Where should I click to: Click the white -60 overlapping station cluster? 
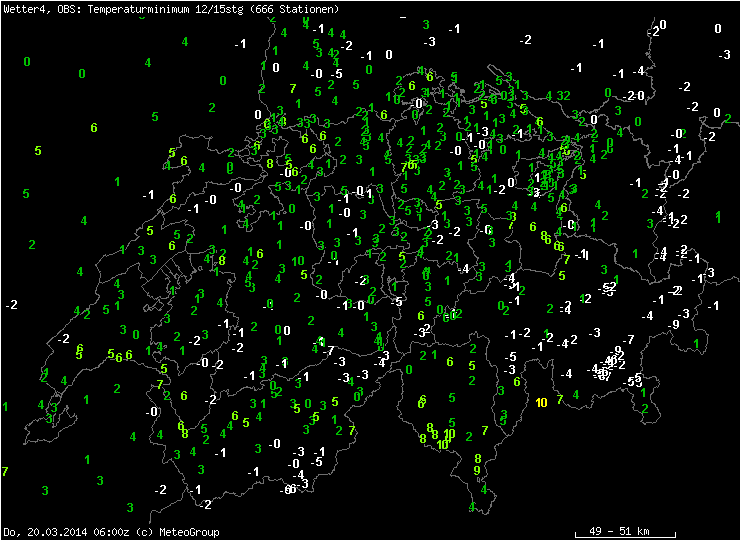[287, 489]
